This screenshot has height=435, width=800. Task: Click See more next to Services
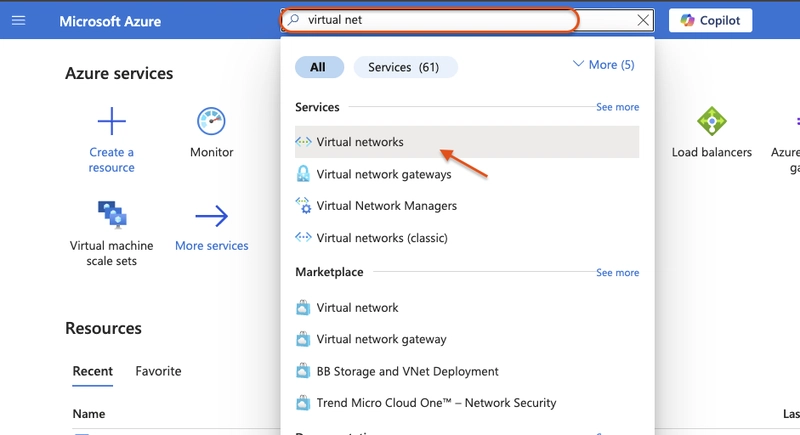point(617,107)
